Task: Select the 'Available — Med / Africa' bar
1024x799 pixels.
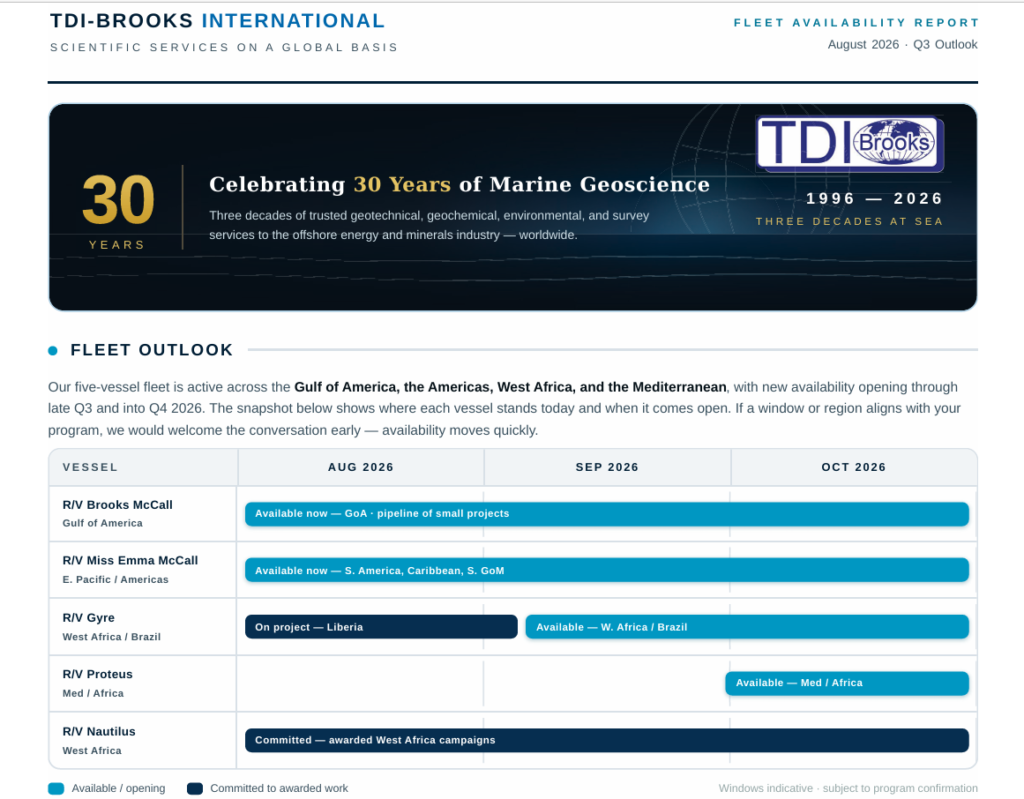Action: [847, 683]
